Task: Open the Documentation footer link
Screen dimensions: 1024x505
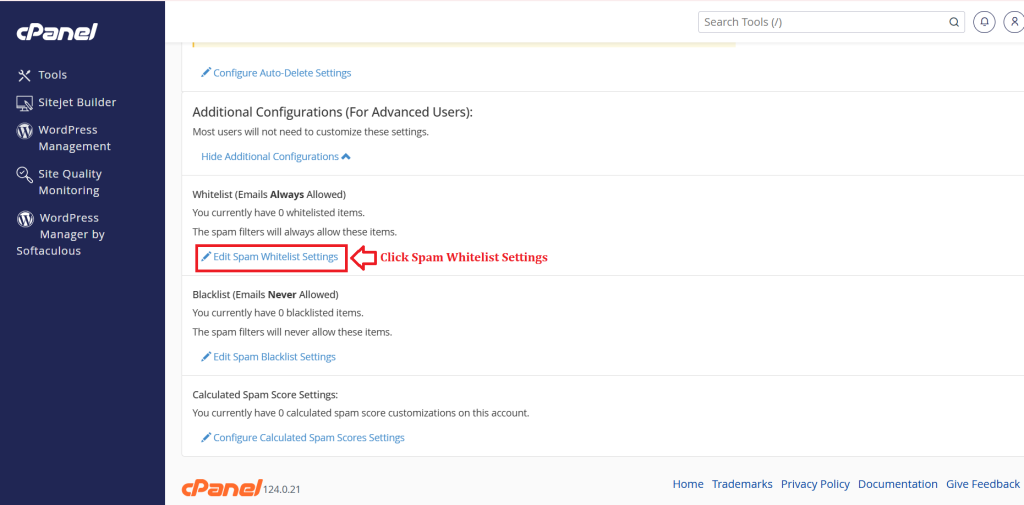Action: [898, 484]
